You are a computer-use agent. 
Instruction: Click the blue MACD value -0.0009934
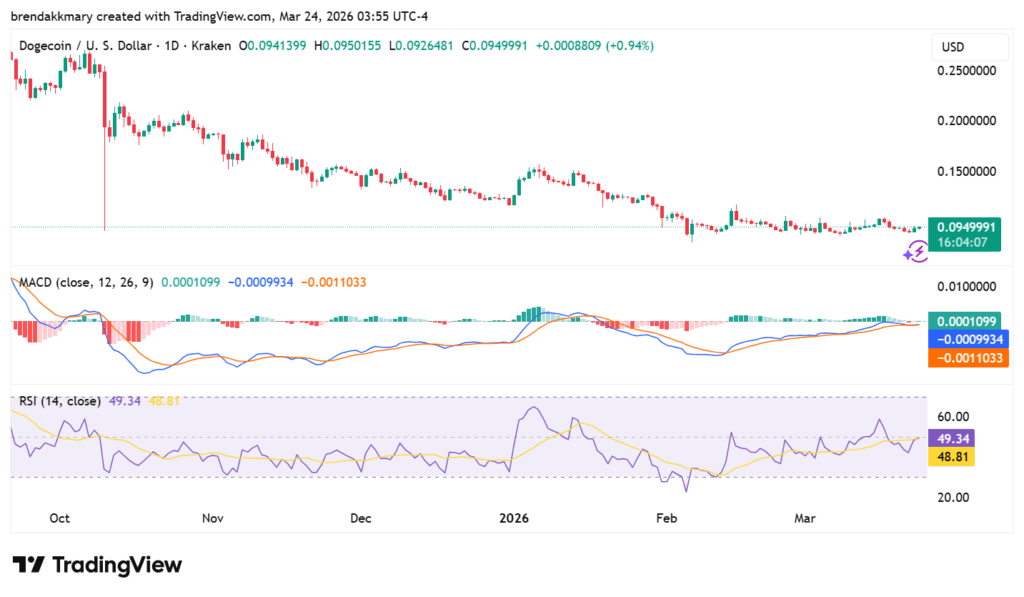(968, 340)
